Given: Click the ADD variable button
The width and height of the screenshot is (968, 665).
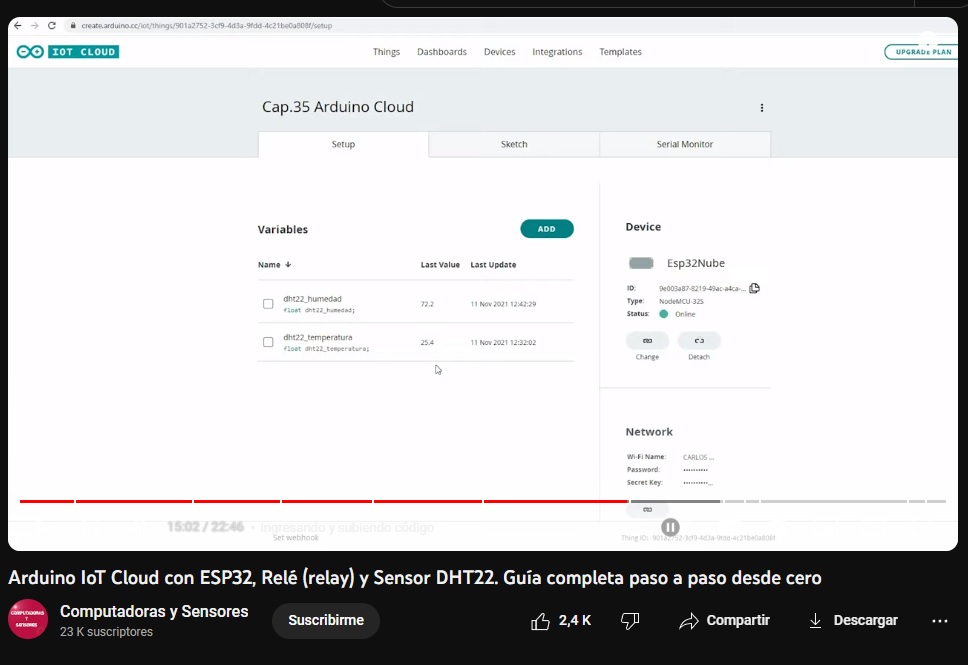Looking at the screenshot, I should pos(546,228).
